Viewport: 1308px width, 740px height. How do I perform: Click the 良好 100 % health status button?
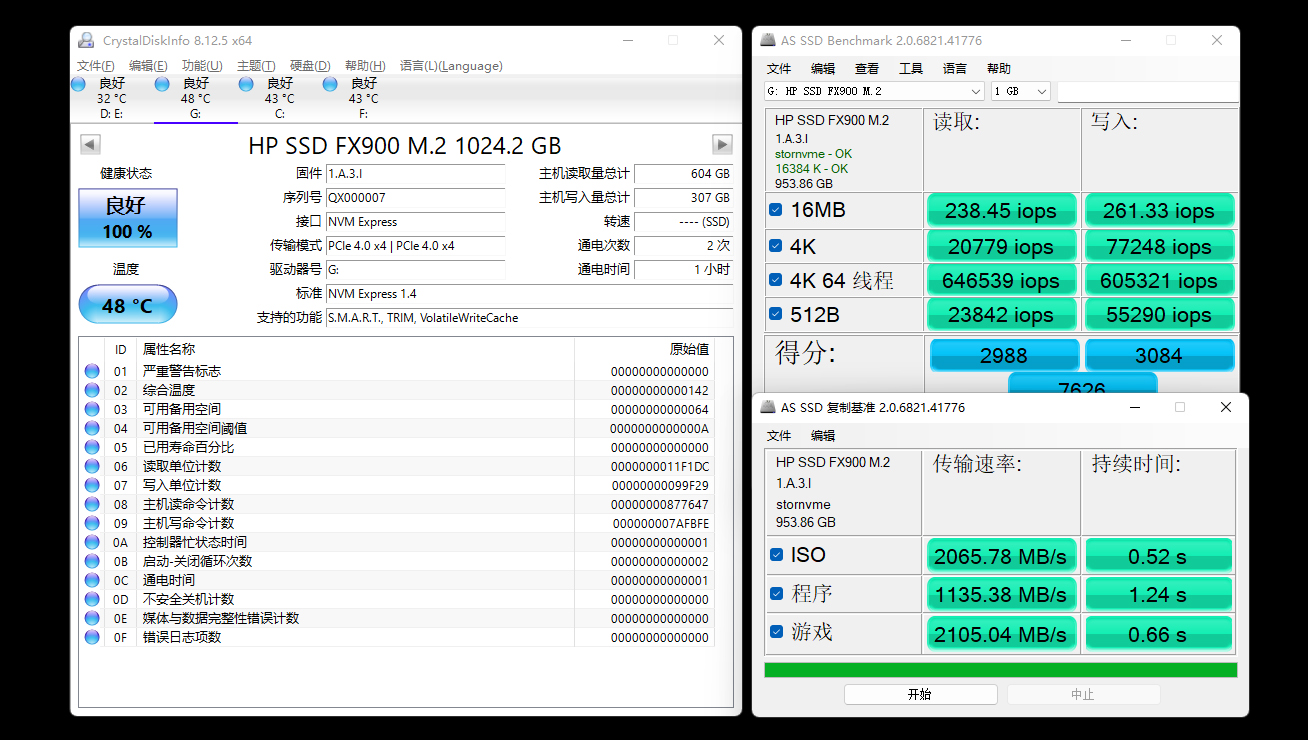(x=128, y=218)
